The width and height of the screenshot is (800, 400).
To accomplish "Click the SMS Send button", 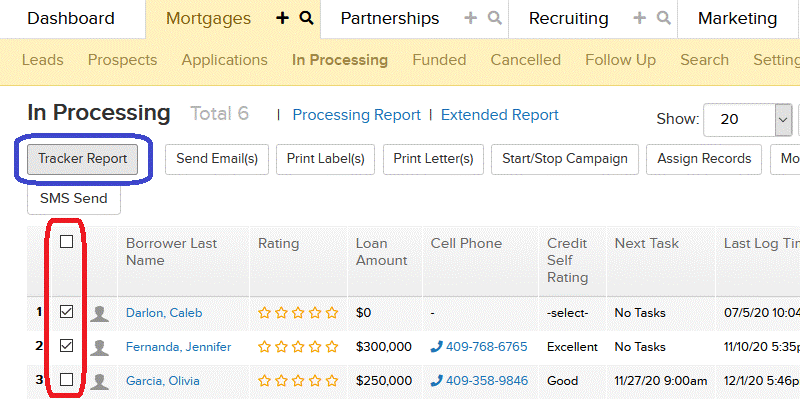I will pos(73,198).
